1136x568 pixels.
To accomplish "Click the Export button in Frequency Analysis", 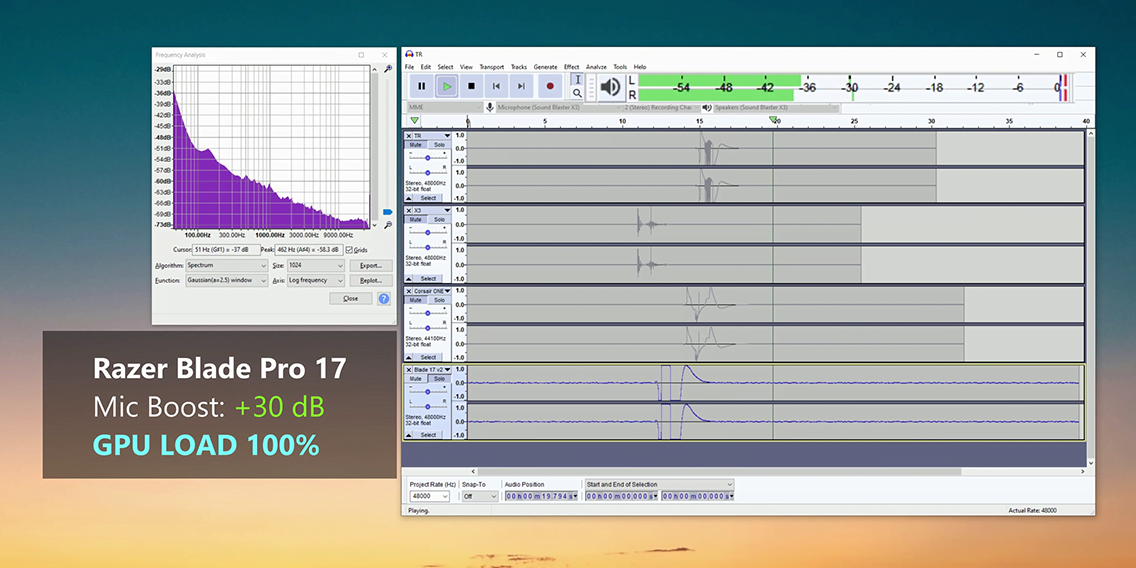I will click(371, 266).
